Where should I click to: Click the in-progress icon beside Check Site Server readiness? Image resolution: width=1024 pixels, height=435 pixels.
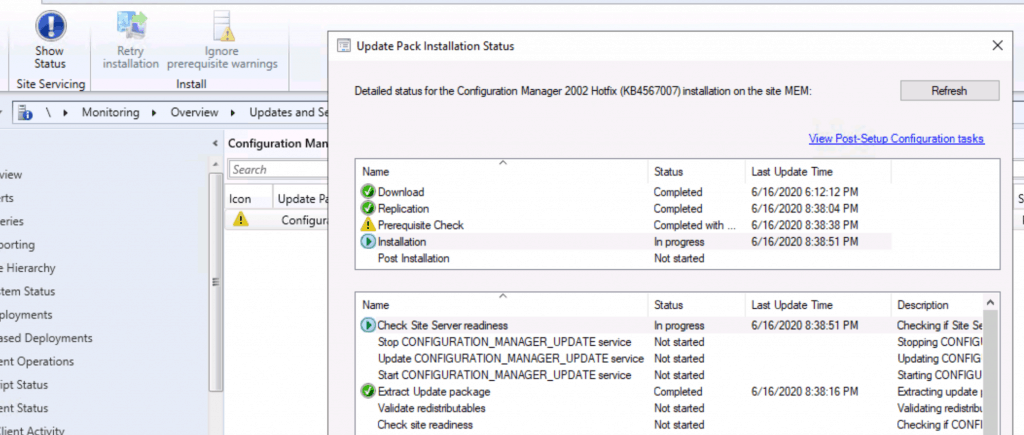(x=368, y=325)
